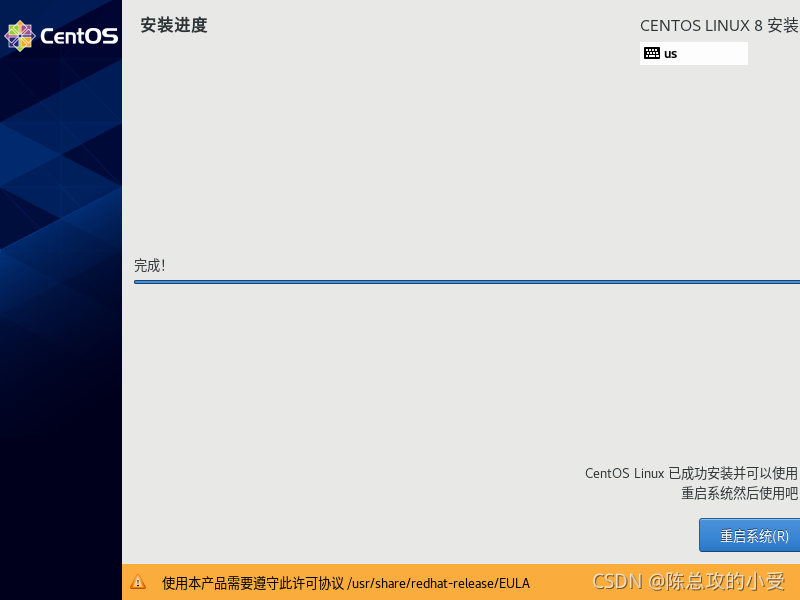
Task: Click the CSDN watermark text
Action: coord(616,582)
